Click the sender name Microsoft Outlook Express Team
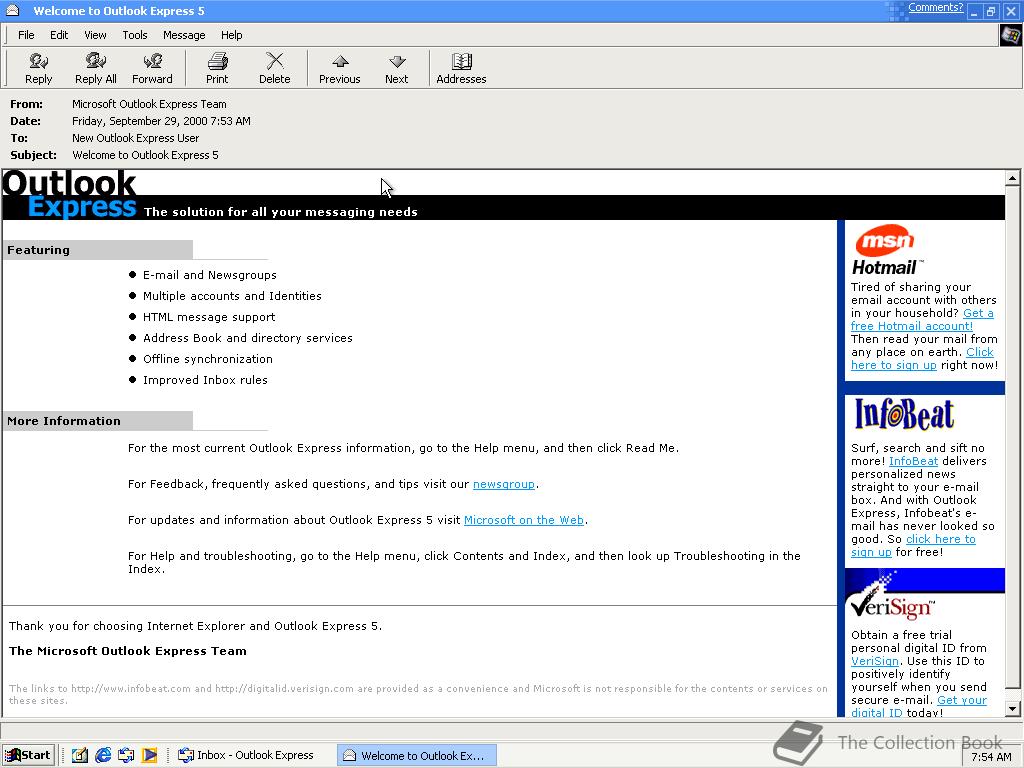 point(149,104)
